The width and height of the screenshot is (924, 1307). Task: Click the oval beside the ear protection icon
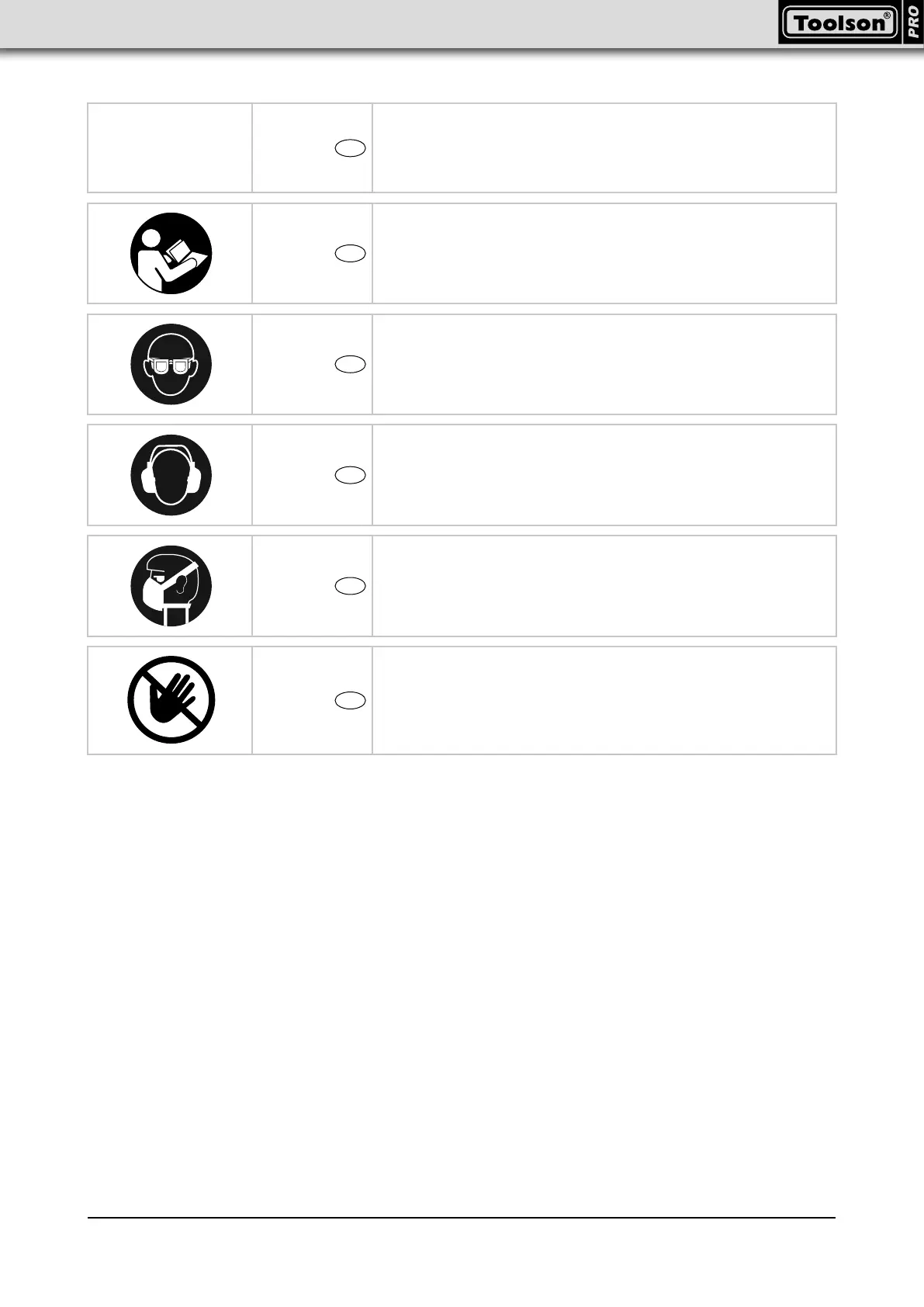351,475
